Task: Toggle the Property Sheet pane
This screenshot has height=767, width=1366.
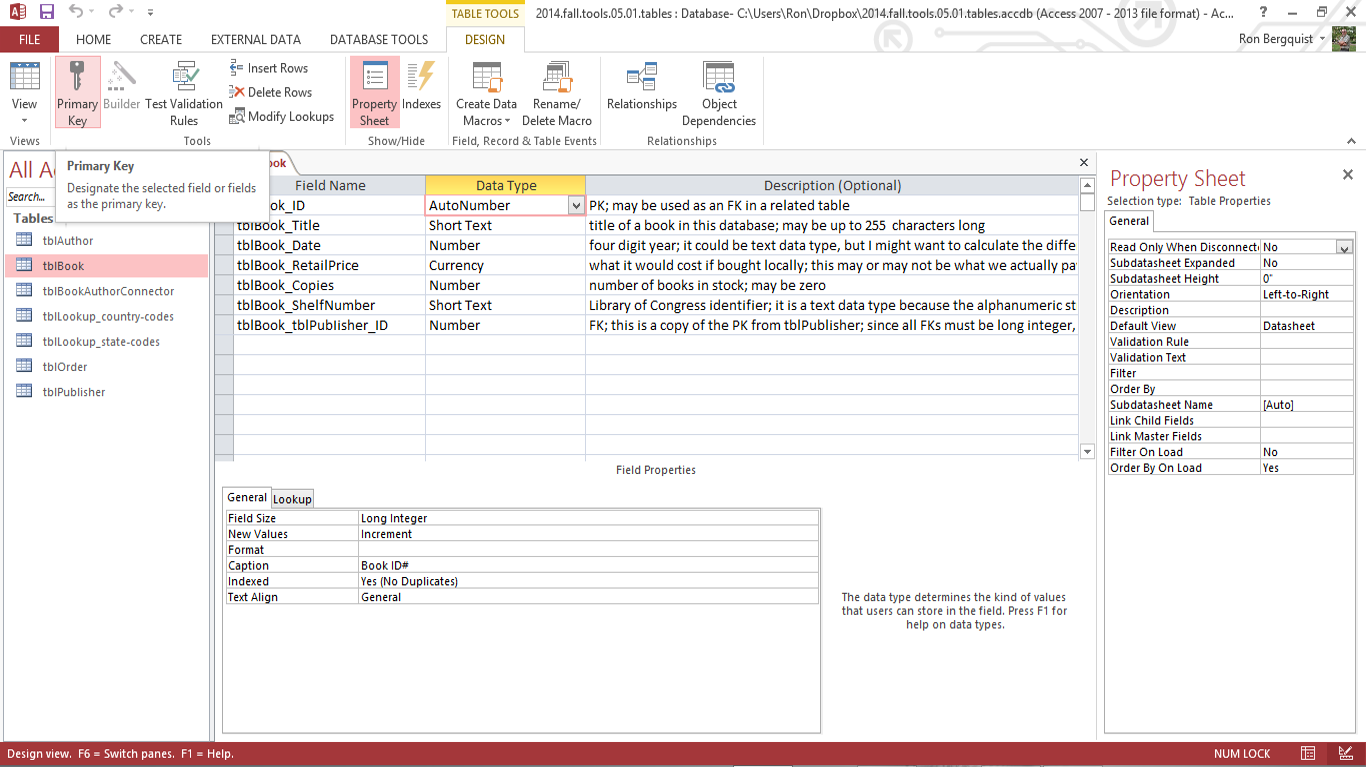Action: coord(374,93)
